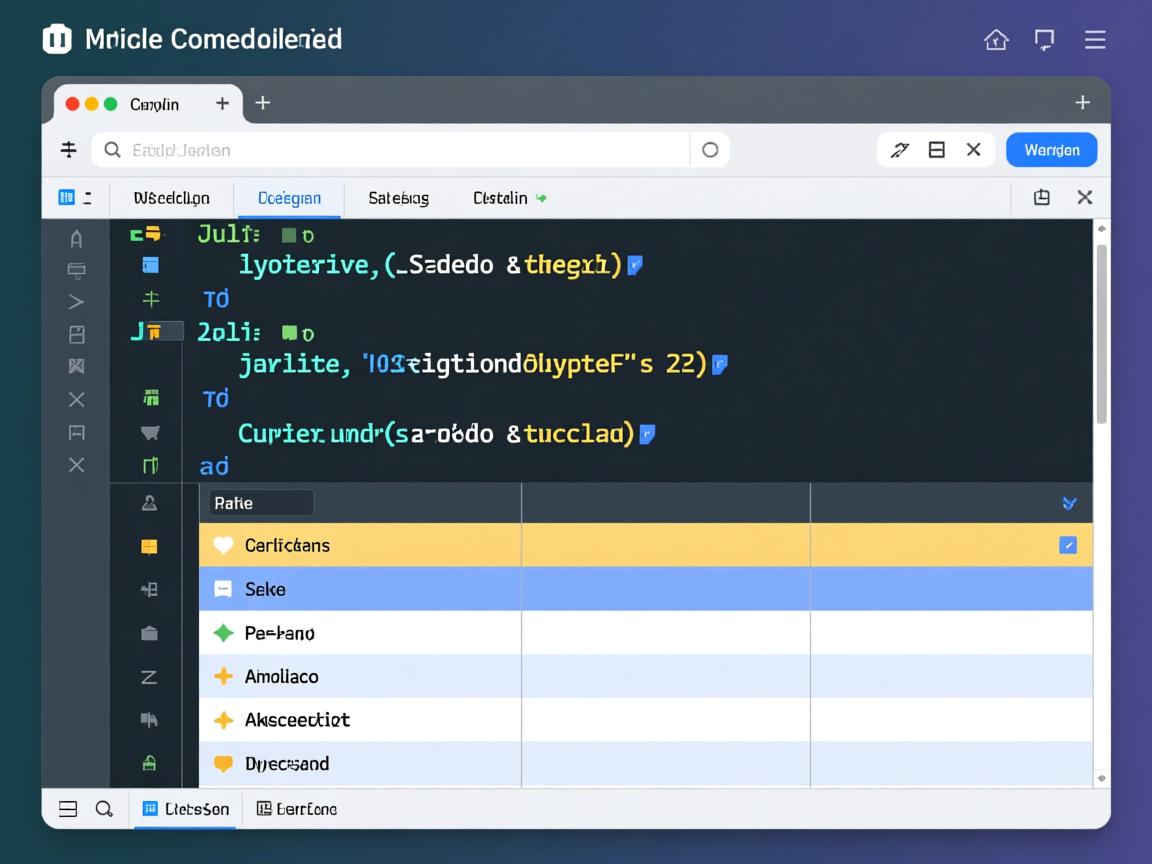This screenshot has height=864, width=1152.
Task: Click the panel layout icon in the tab row
Action: (x=1041, y=198)
